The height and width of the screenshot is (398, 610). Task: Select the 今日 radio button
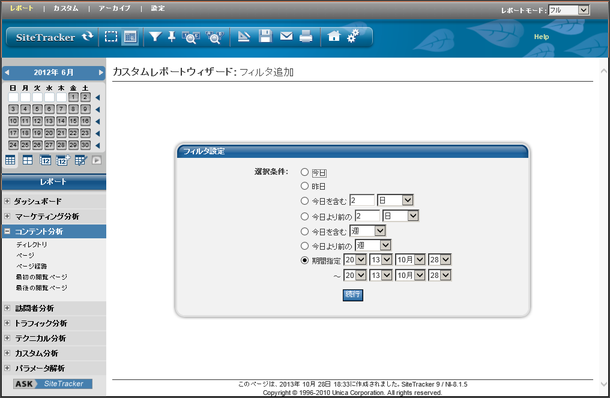pos(305,172)
